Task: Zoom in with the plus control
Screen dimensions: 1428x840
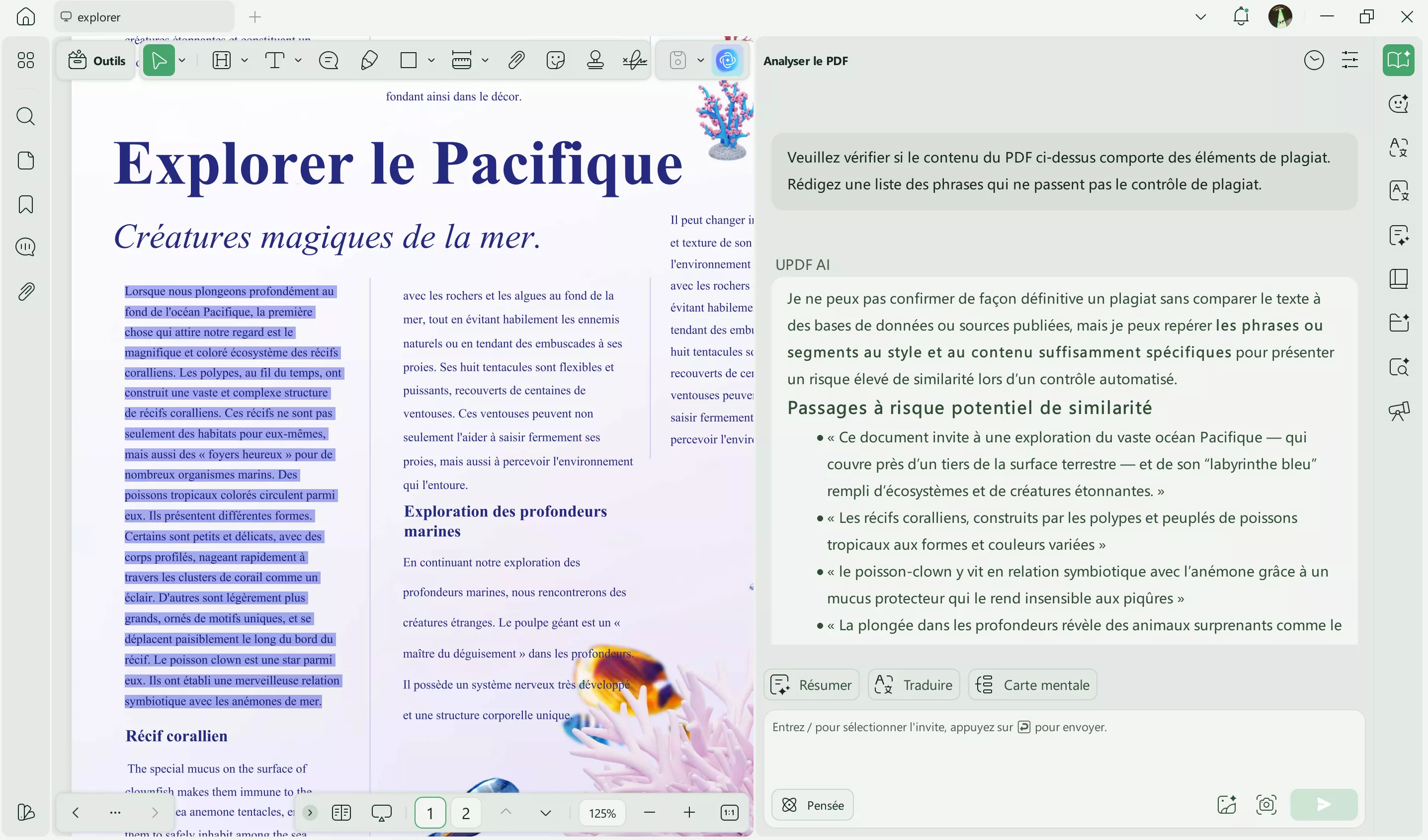Action: point(689,812)
